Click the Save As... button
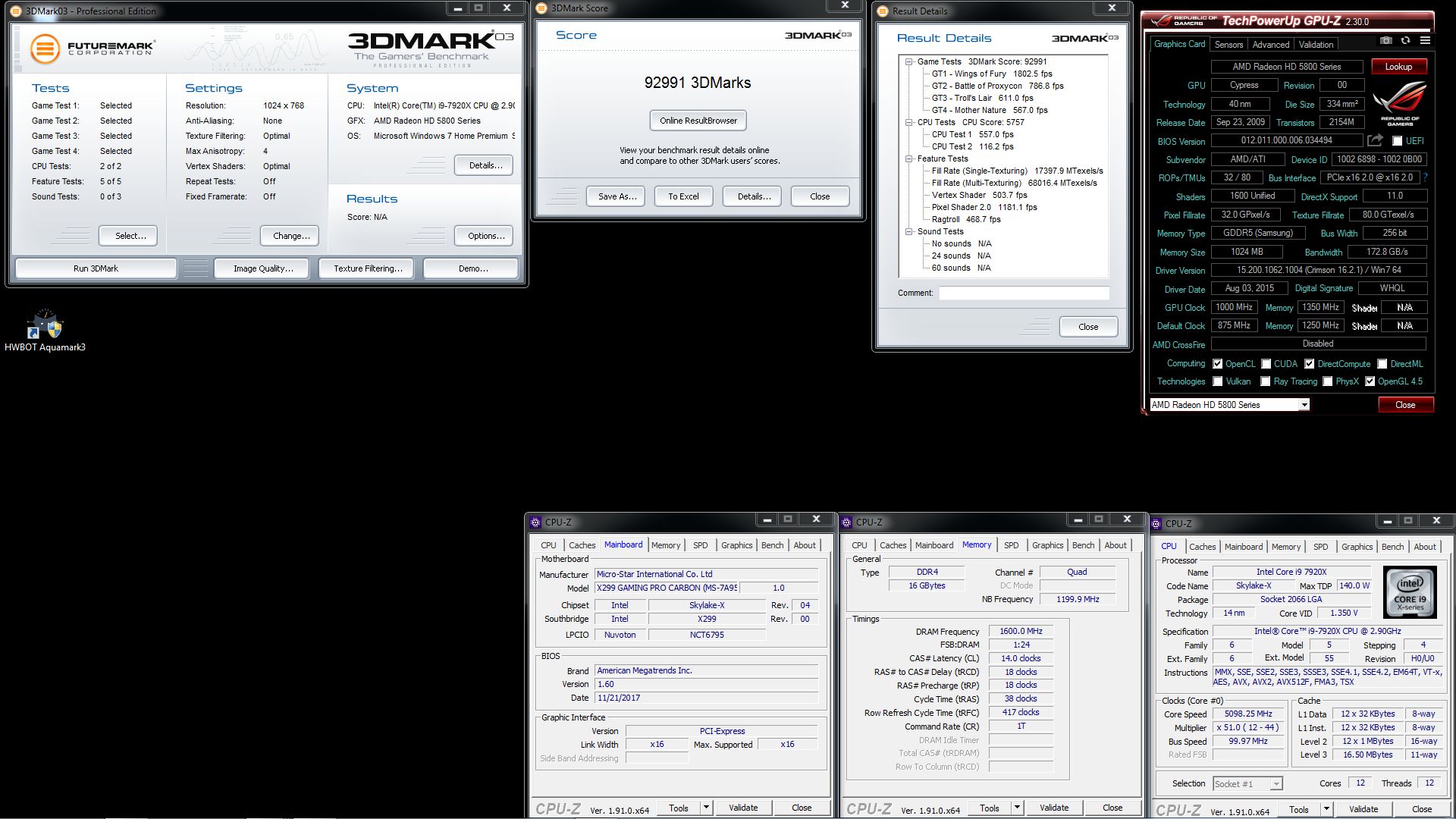 click(616, 196)
